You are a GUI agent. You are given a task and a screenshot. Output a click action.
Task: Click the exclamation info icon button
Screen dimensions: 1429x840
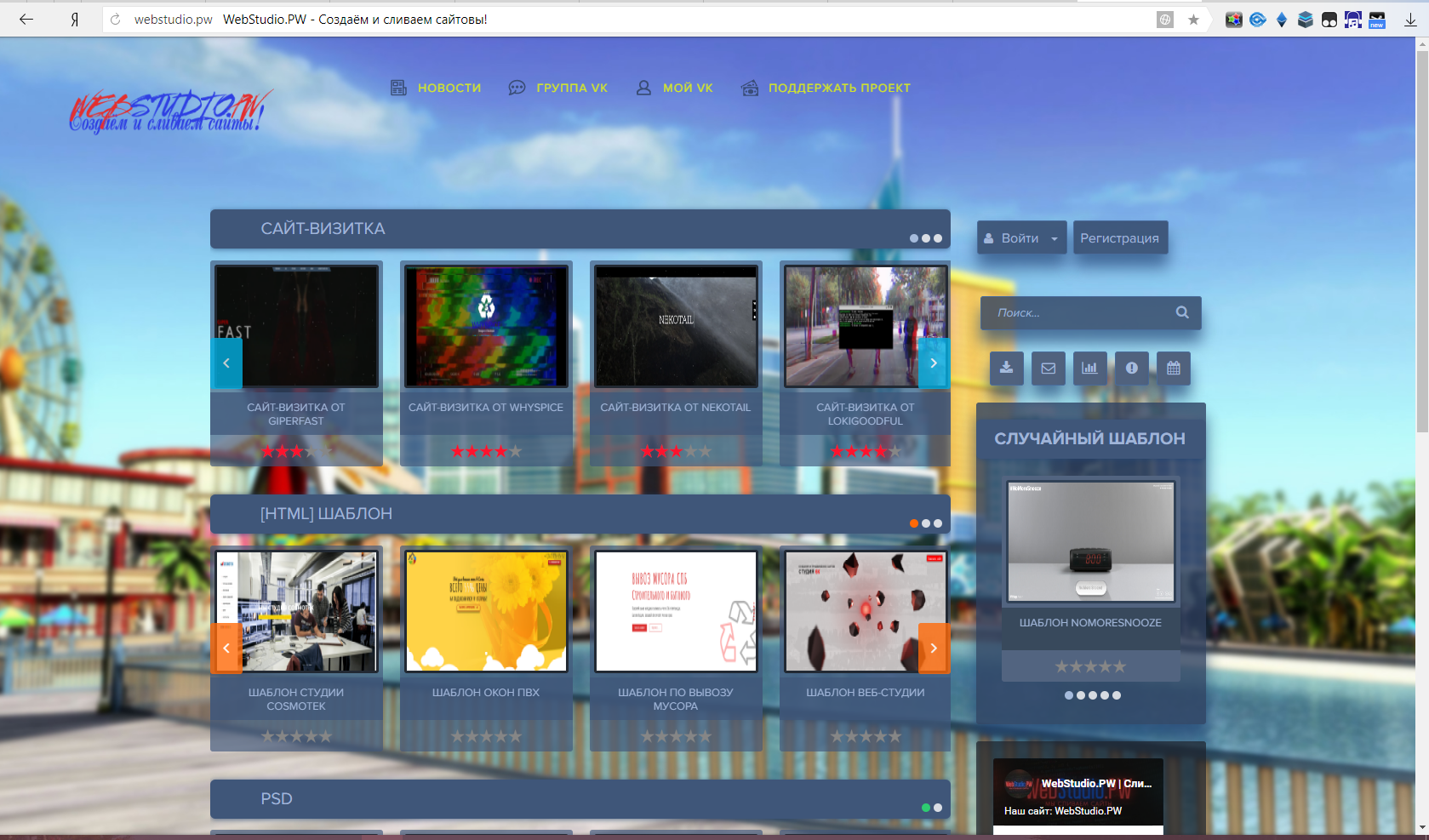tap(1131, 369)
